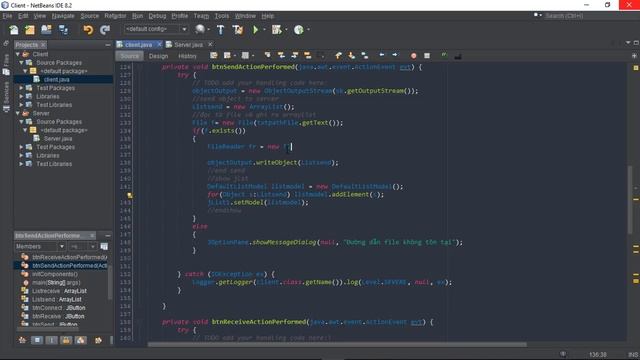The height and width of the screenshot is (360, 640).
Task: Click the Search (Ctrl+I) field
Action: click(588, 16)
